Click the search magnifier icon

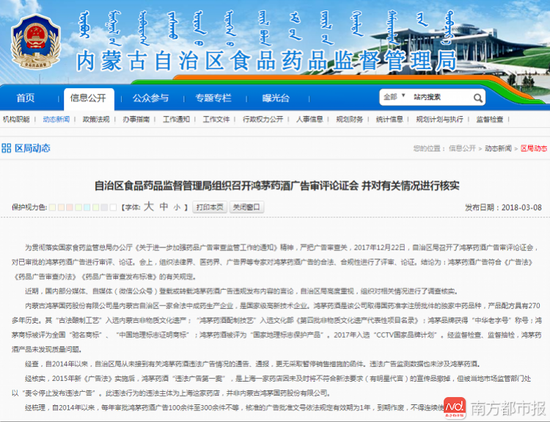(x=477, y=98)
